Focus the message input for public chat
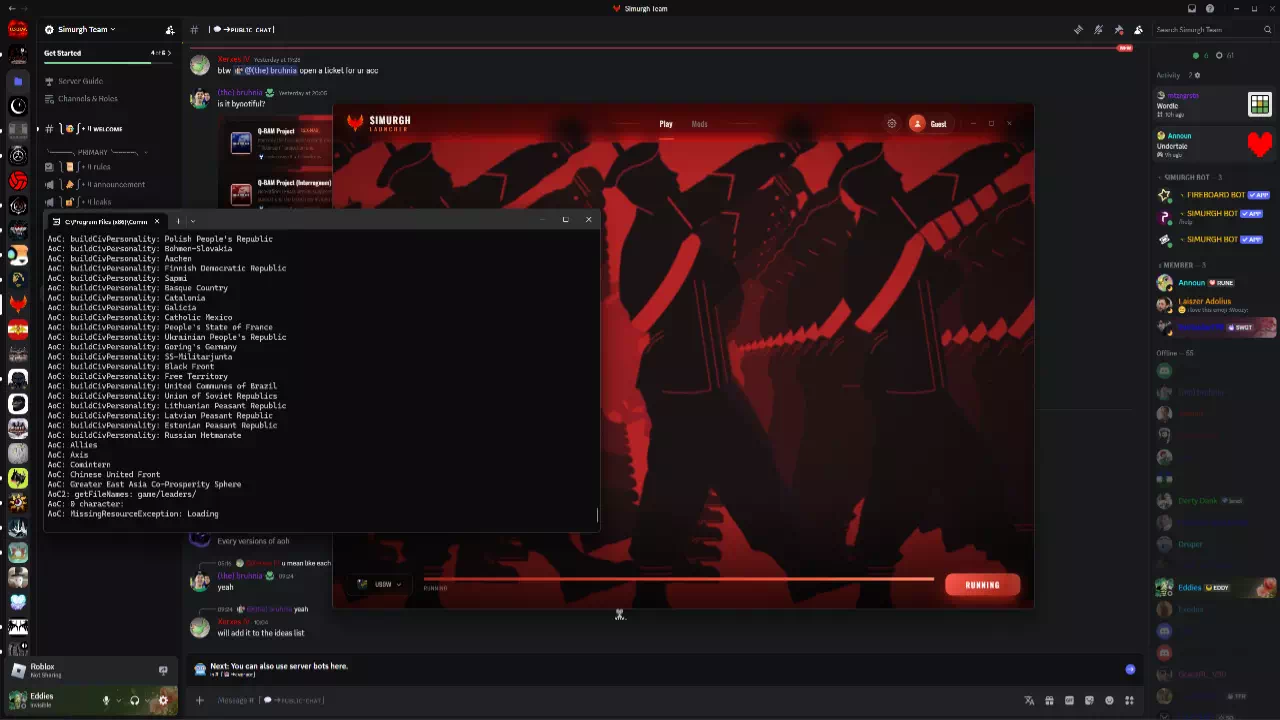This screenshot has width=1280, height=720. tap(610, 700)
